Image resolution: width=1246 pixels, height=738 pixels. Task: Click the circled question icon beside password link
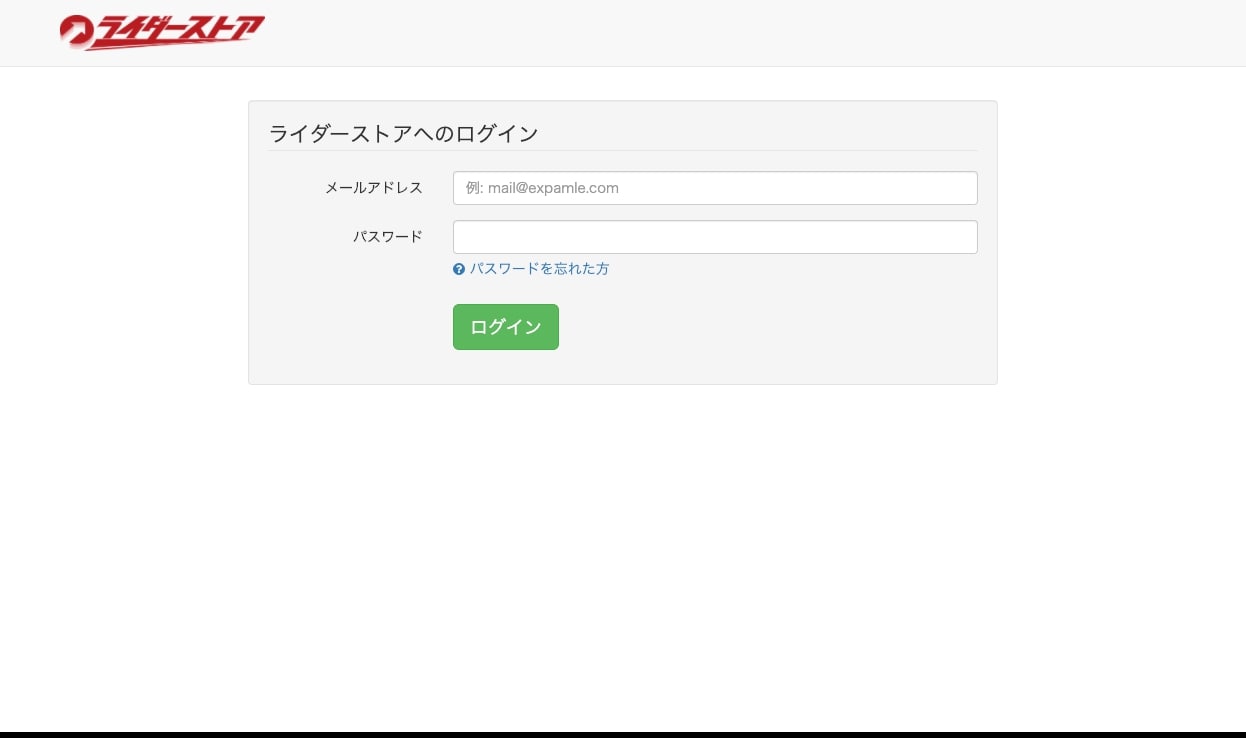(x=459, y=268)
